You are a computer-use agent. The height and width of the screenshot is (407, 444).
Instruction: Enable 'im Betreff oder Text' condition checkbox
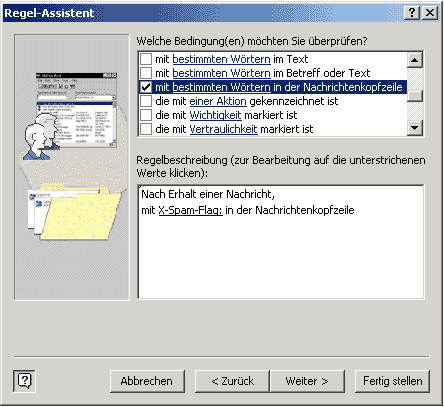point(146,73)
